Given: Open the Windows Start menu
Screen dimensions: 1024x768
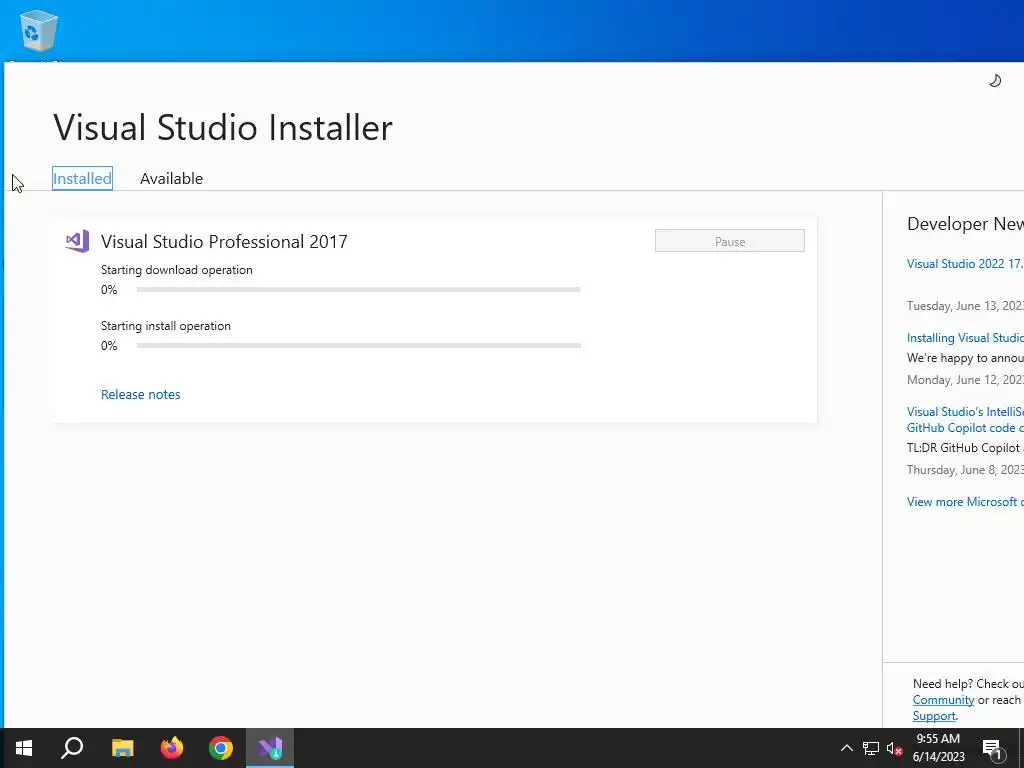Looking at the screenshot, I should point(24,748).
